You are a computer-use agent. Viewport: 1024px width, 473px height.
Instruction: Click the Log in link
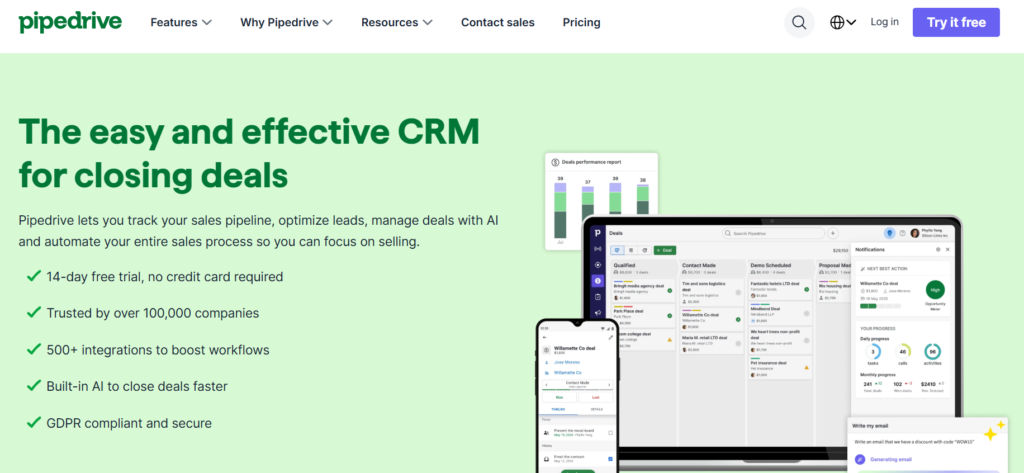(x=884, y=22)
